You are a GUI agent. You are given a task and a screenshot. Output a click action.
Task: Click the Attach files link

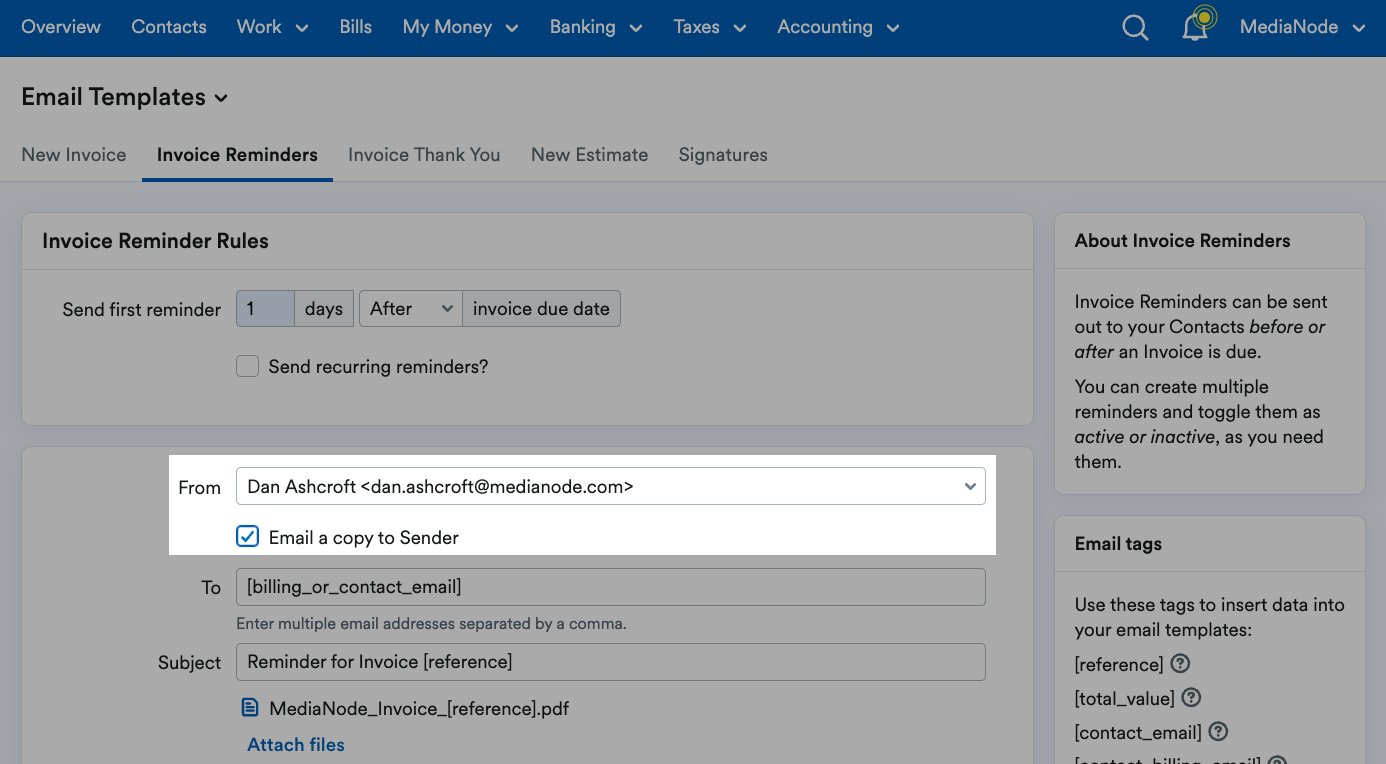[x=296, y=745]
